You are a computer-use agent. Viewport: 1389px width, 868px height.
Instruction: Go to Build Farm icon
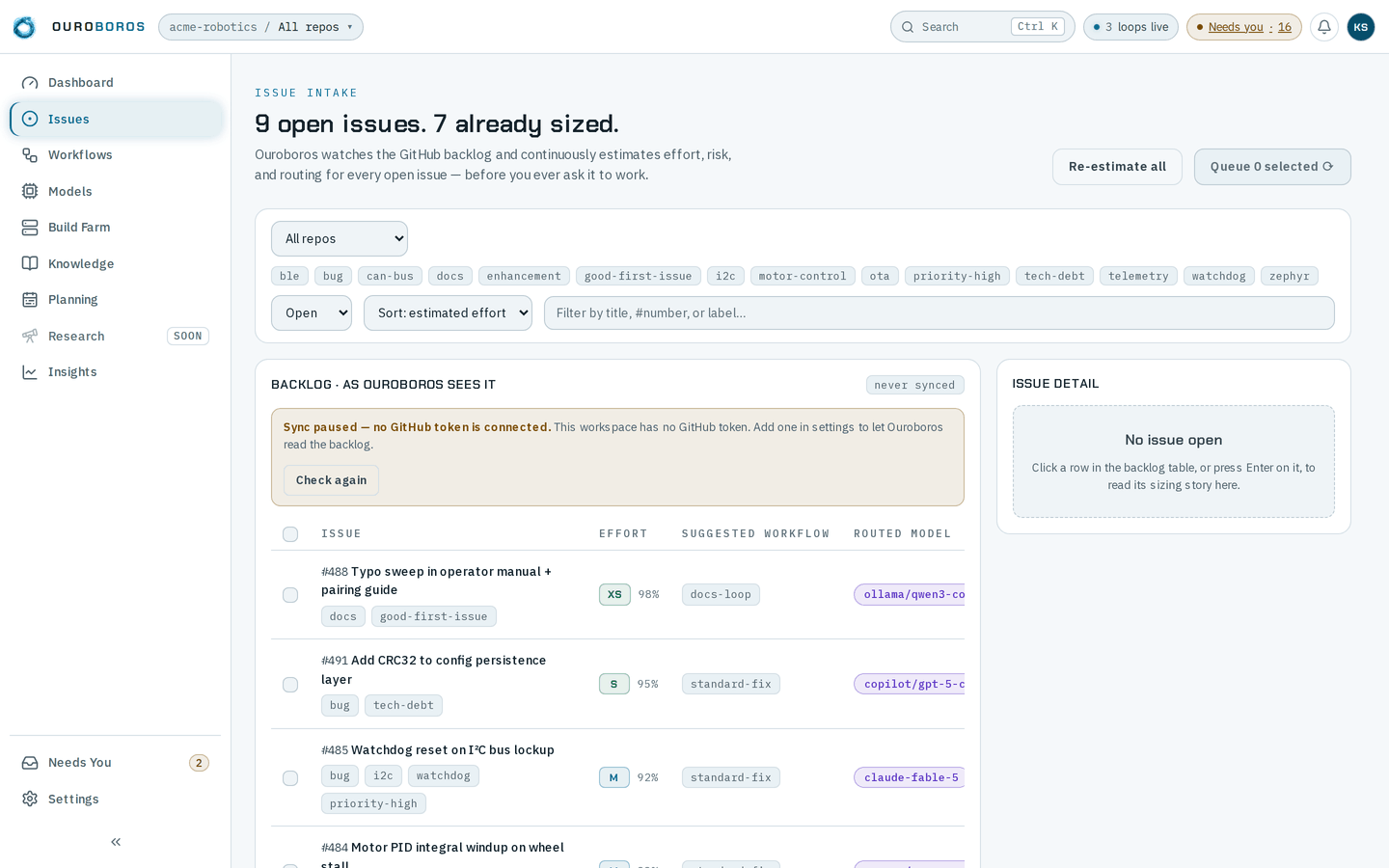pos(30,228)
